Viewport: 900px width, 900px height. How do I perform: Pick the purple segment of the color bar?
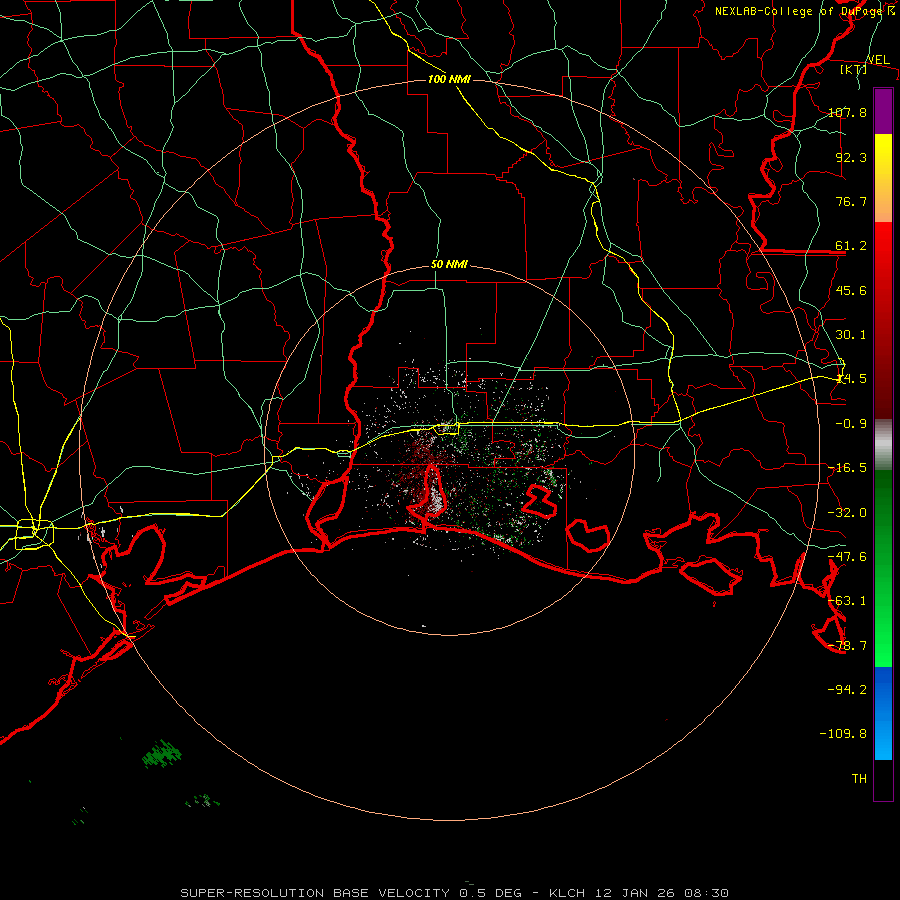point(883,111)
